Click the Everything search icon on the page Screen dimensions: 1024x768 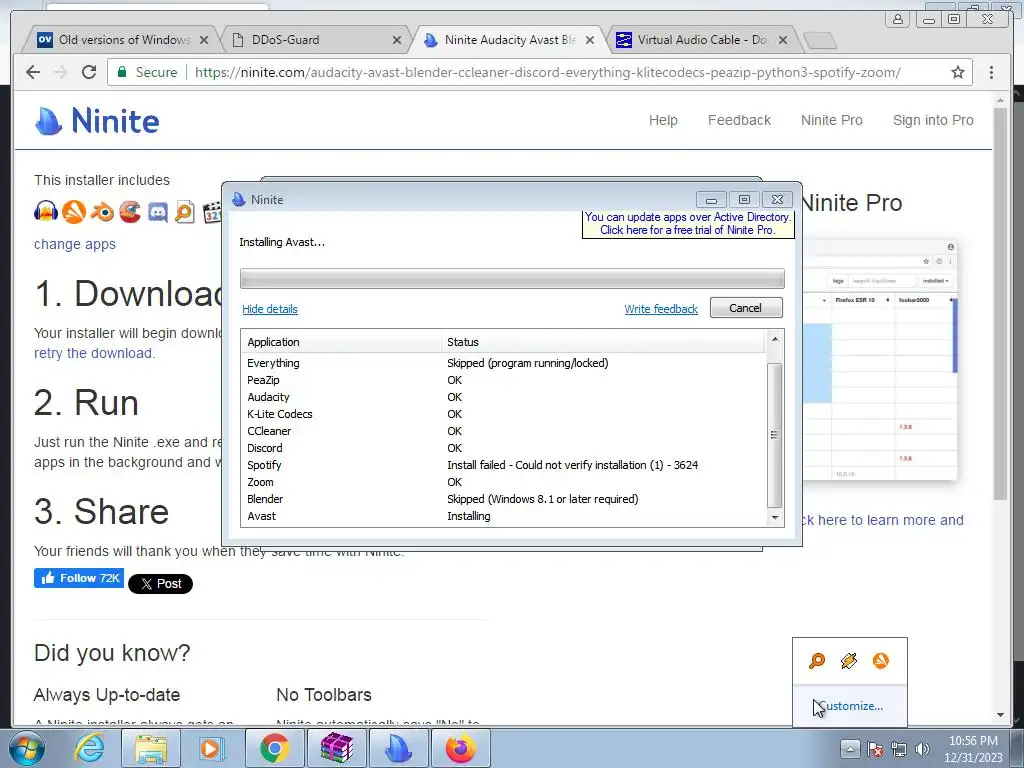coord(185,212)
